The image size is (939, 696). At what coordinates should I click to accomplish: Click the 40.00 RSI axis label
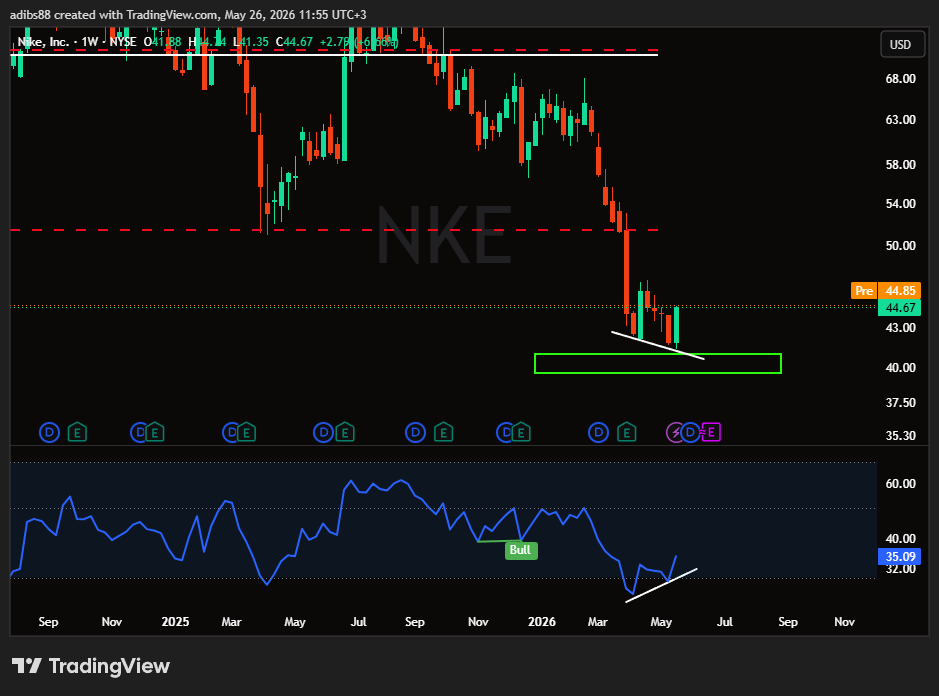tap(900, 538)
